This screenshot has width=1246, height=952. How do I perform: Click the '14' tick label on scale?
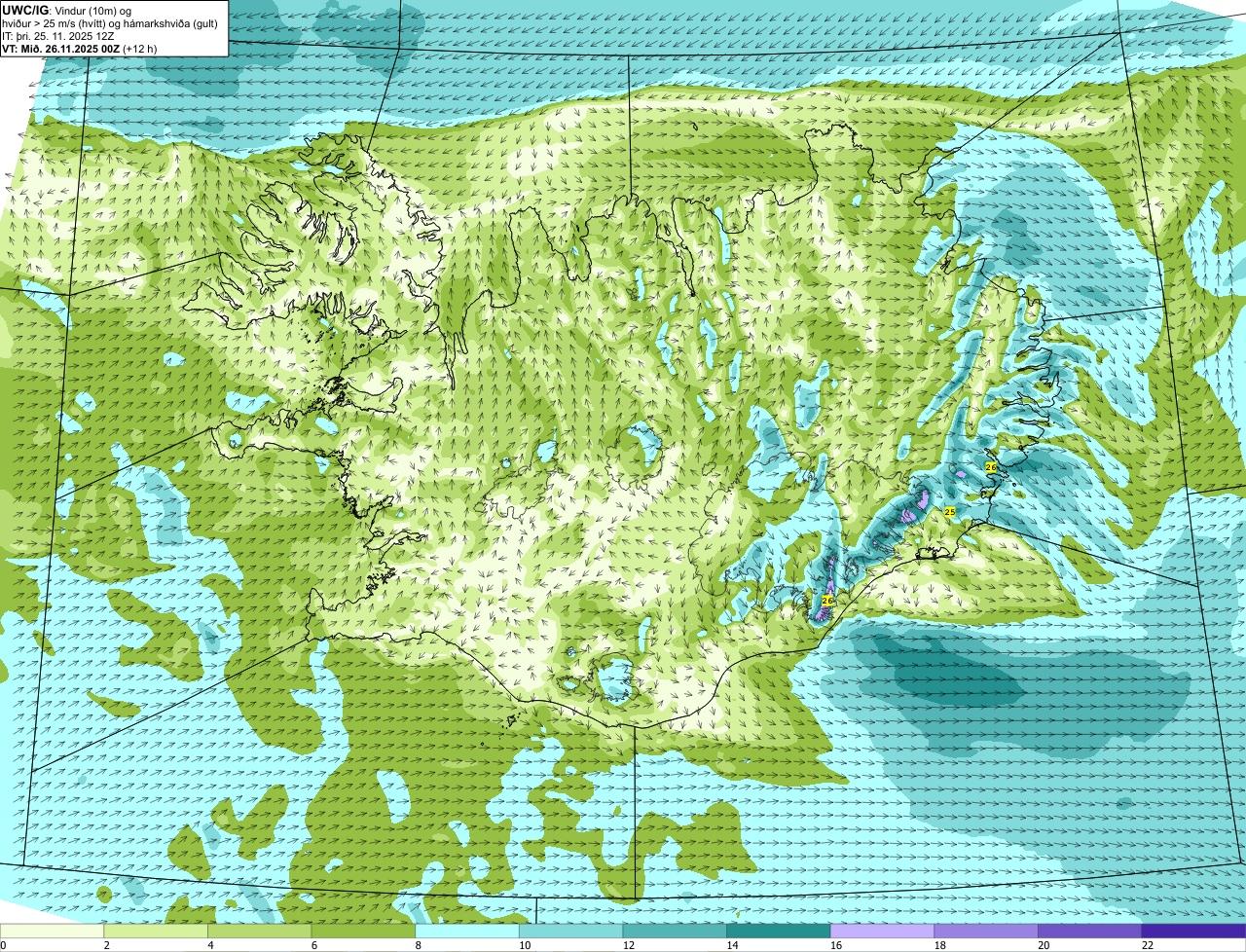[x=732, y=945]
